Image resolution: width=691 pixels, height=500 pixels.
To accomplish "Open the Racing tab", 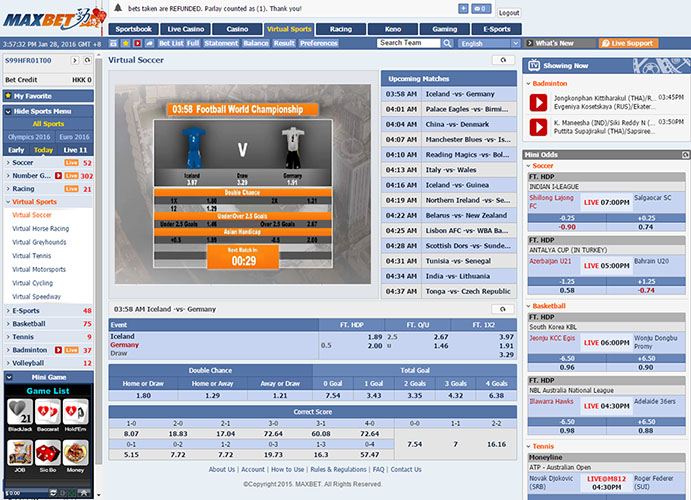I will tap(341, 29).
